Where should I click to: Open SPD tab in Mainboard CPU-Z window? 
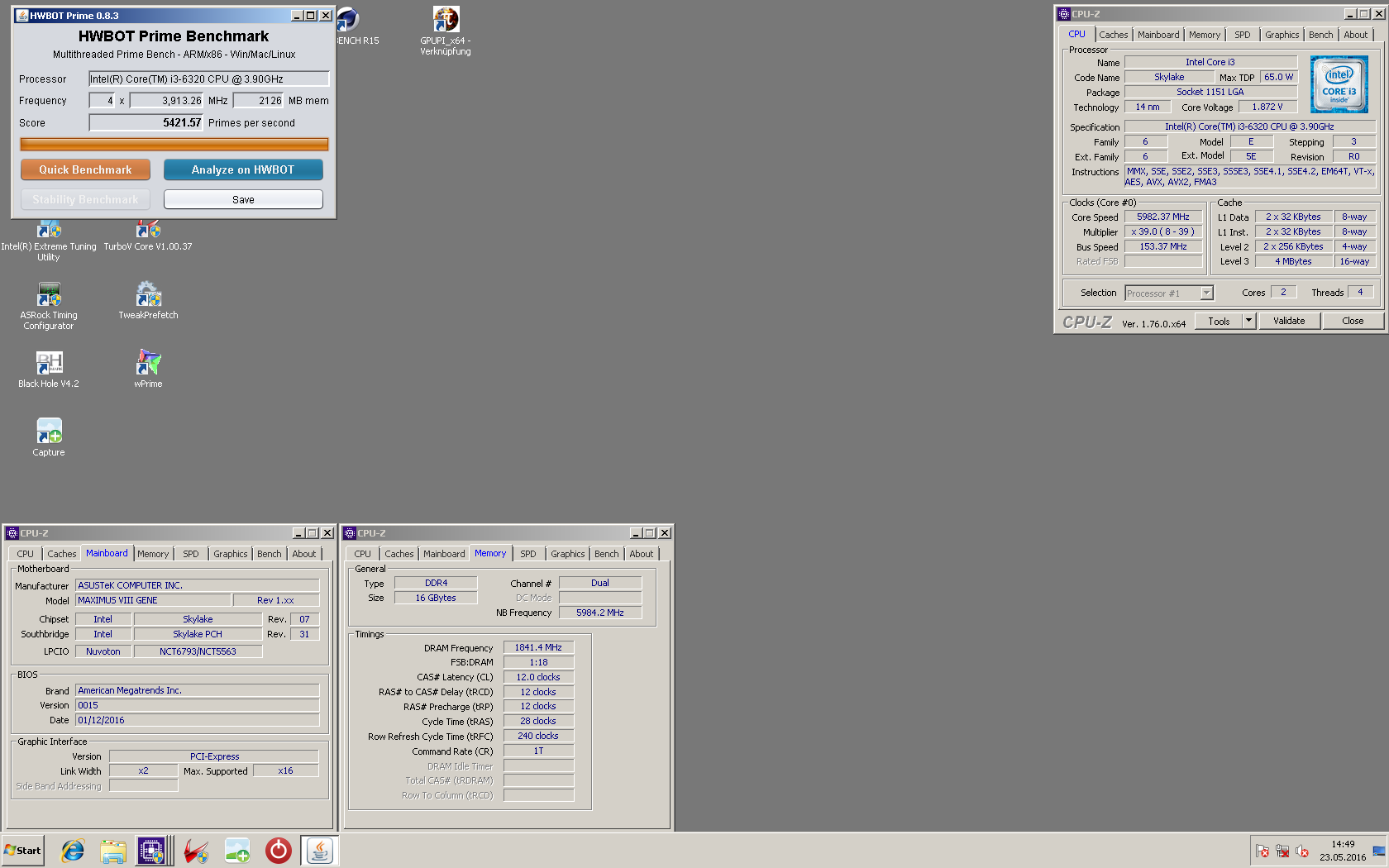click(x=190, y=554)
